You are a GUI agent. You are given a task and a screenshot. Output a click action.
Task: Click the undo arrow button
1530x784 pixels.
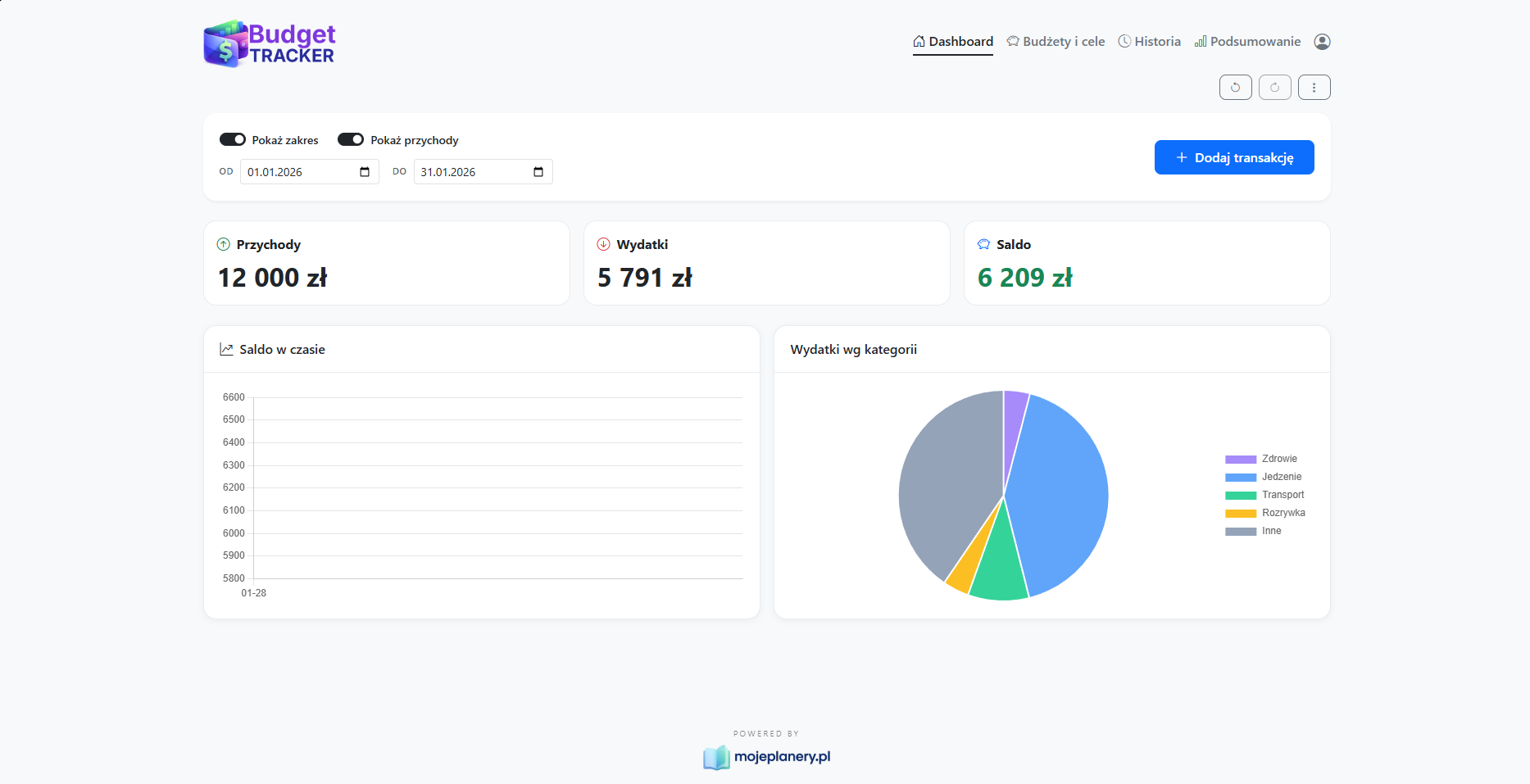click(x=1235, y=87)
